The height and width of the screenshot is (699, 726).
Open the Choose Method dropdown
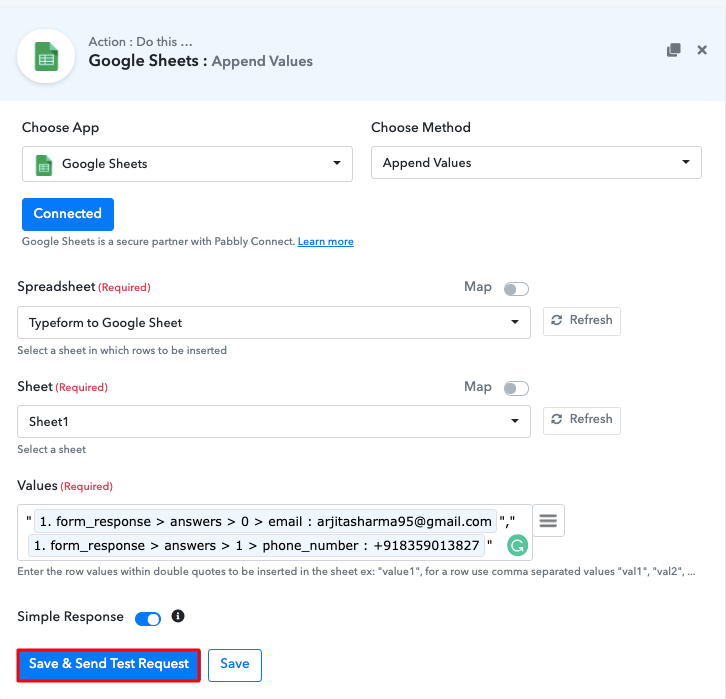click(x=536, y=163)
